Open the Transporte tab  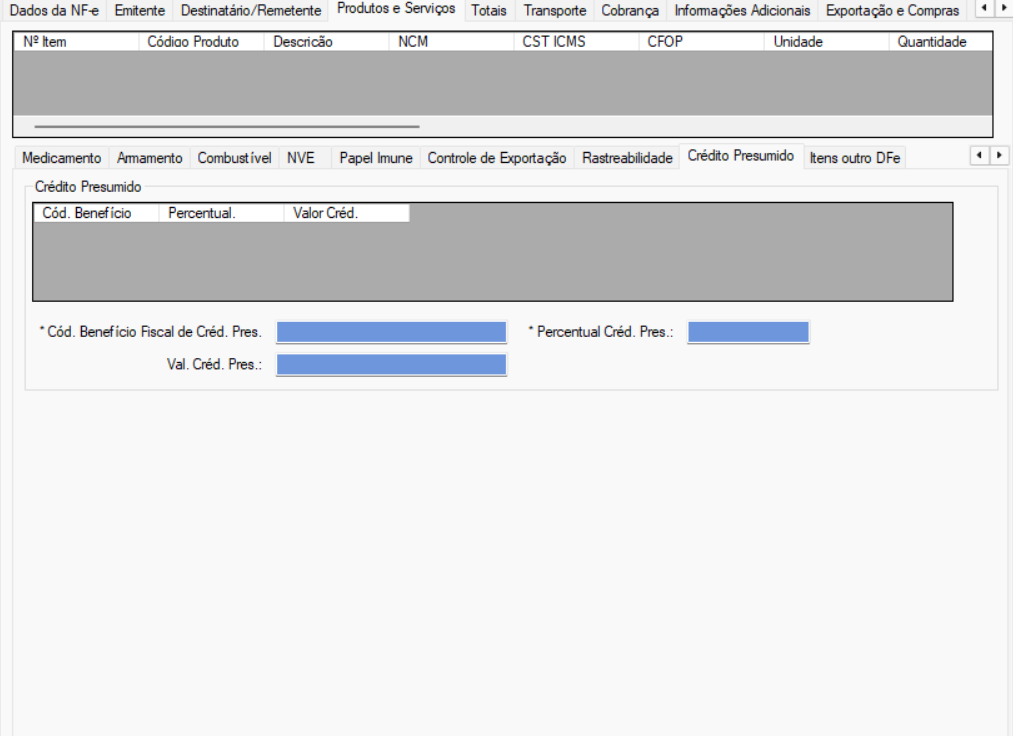pos(554,11)
